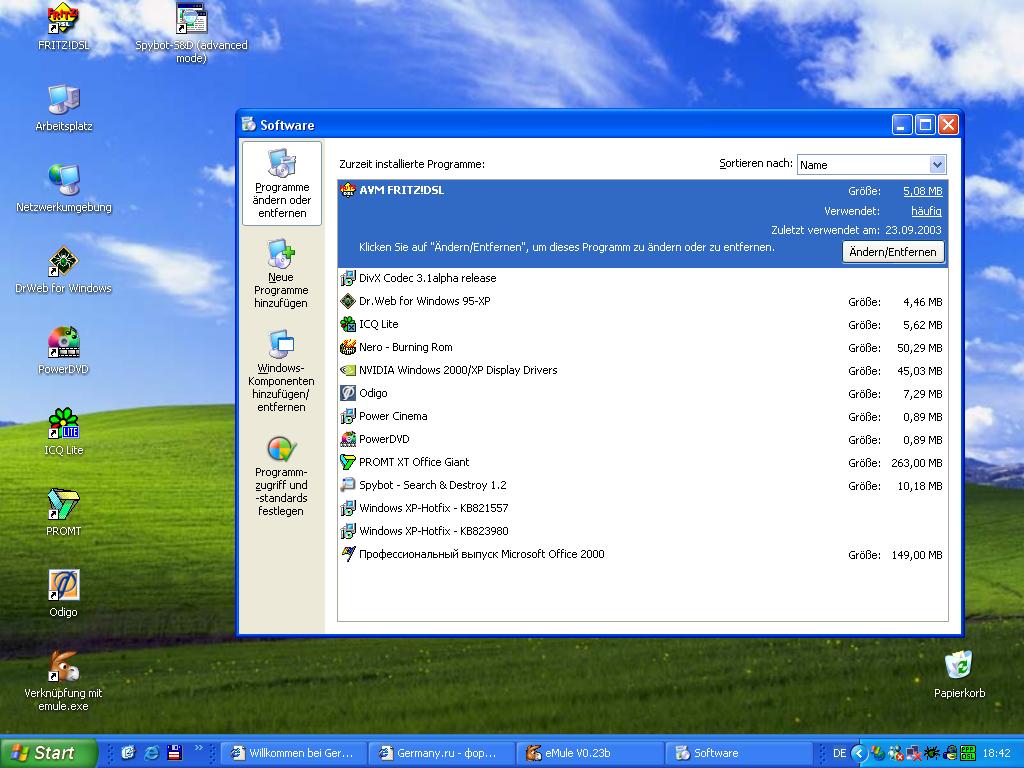Minimize the Software window

click(x=902, y=125)
